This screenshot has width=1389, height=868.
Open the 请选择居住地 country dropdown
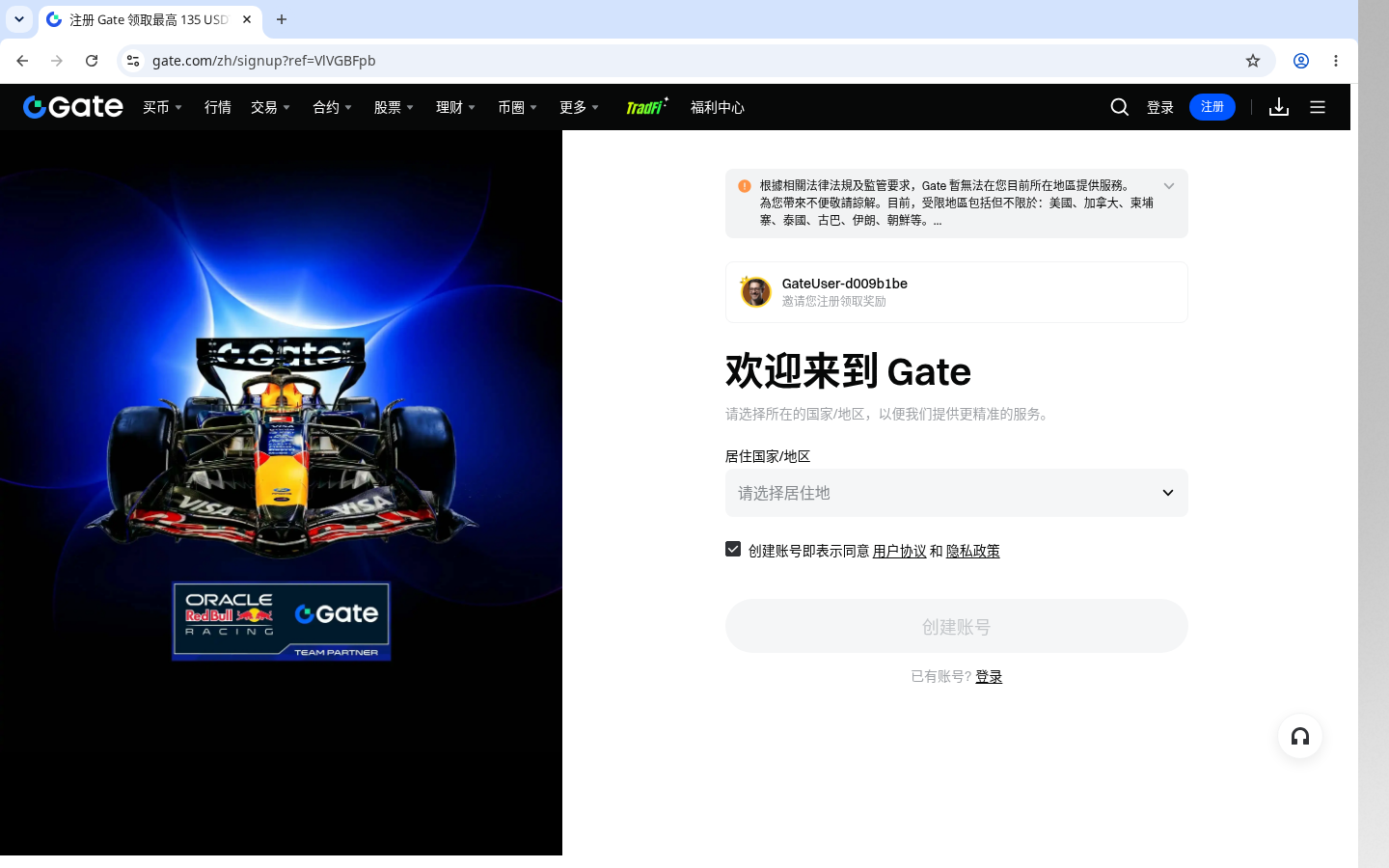point(957,493)
